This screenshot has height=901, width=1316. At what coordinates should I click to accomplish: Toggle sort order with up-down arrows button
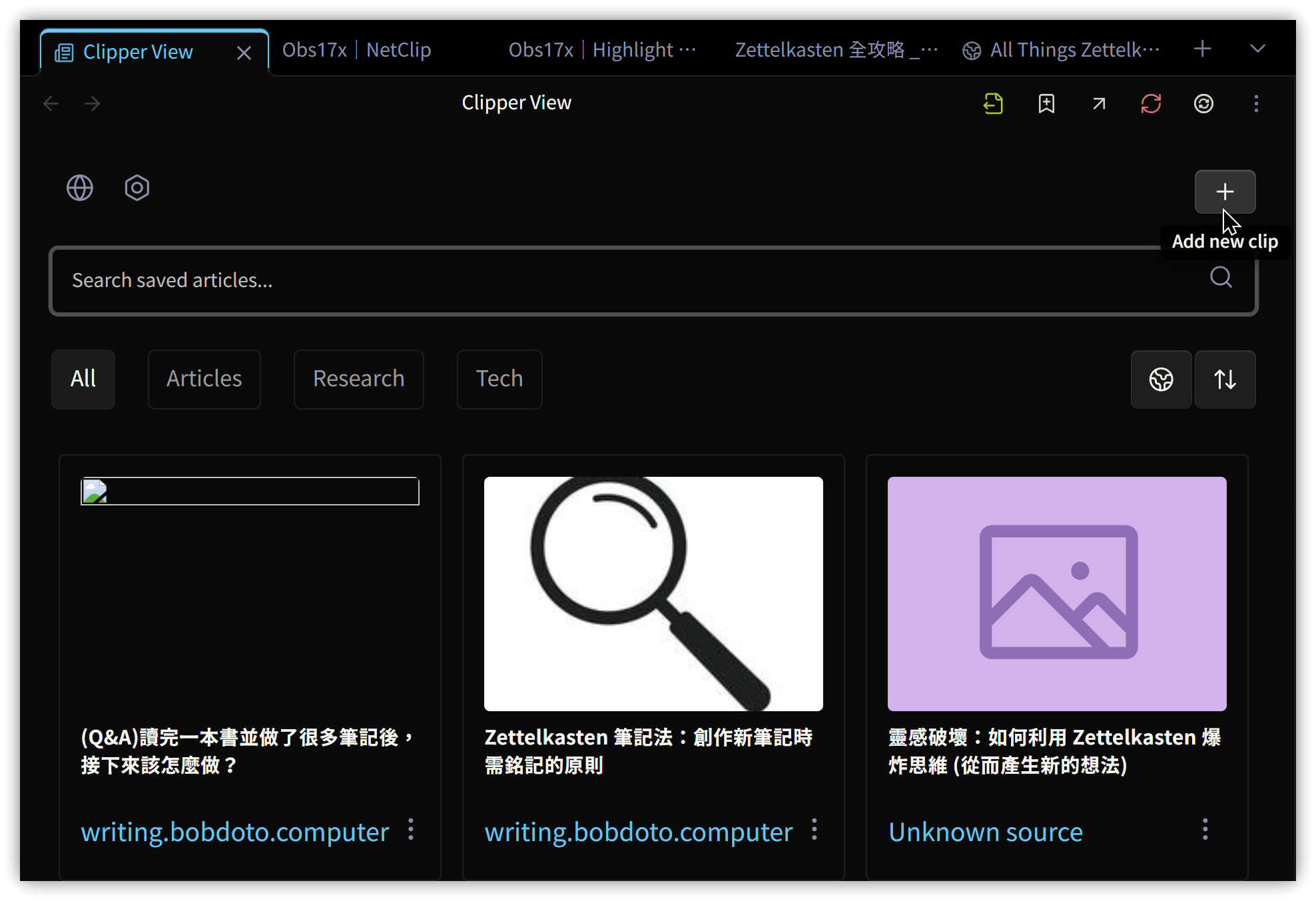click(1224, 380)
